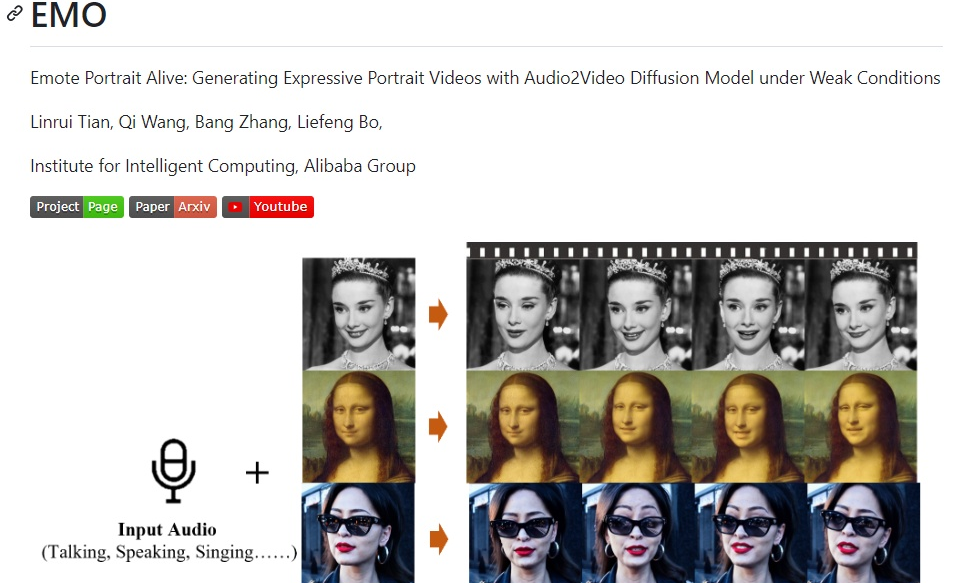This screenshot has width=960, height=584.
Task: Click the plus sign next to the microphone
Action: (x=257, y=472)
